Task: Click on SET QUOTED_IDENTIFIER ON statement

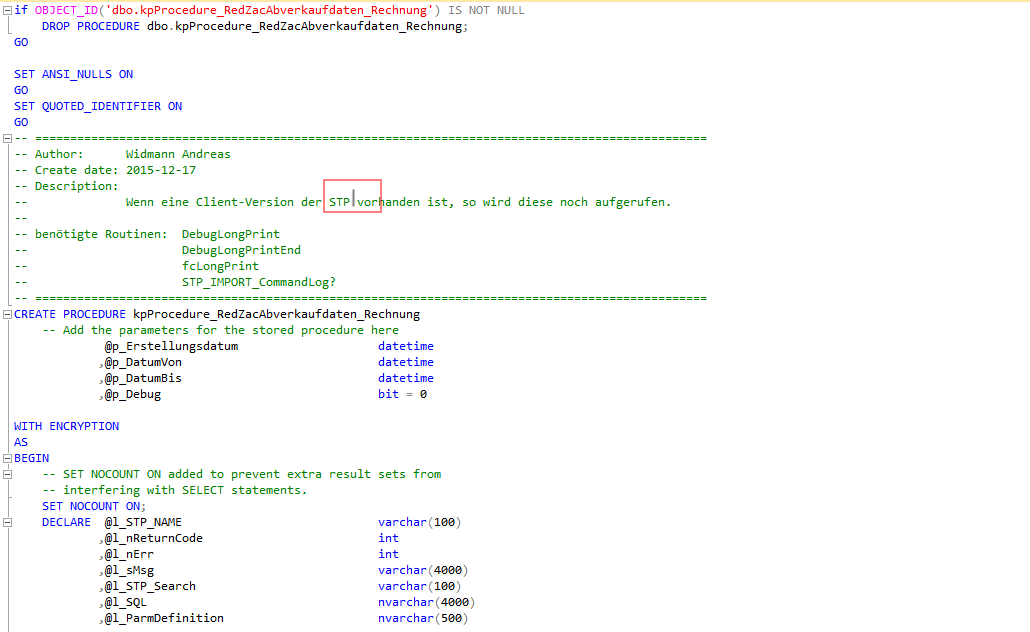Action: (x=98, y=106)
